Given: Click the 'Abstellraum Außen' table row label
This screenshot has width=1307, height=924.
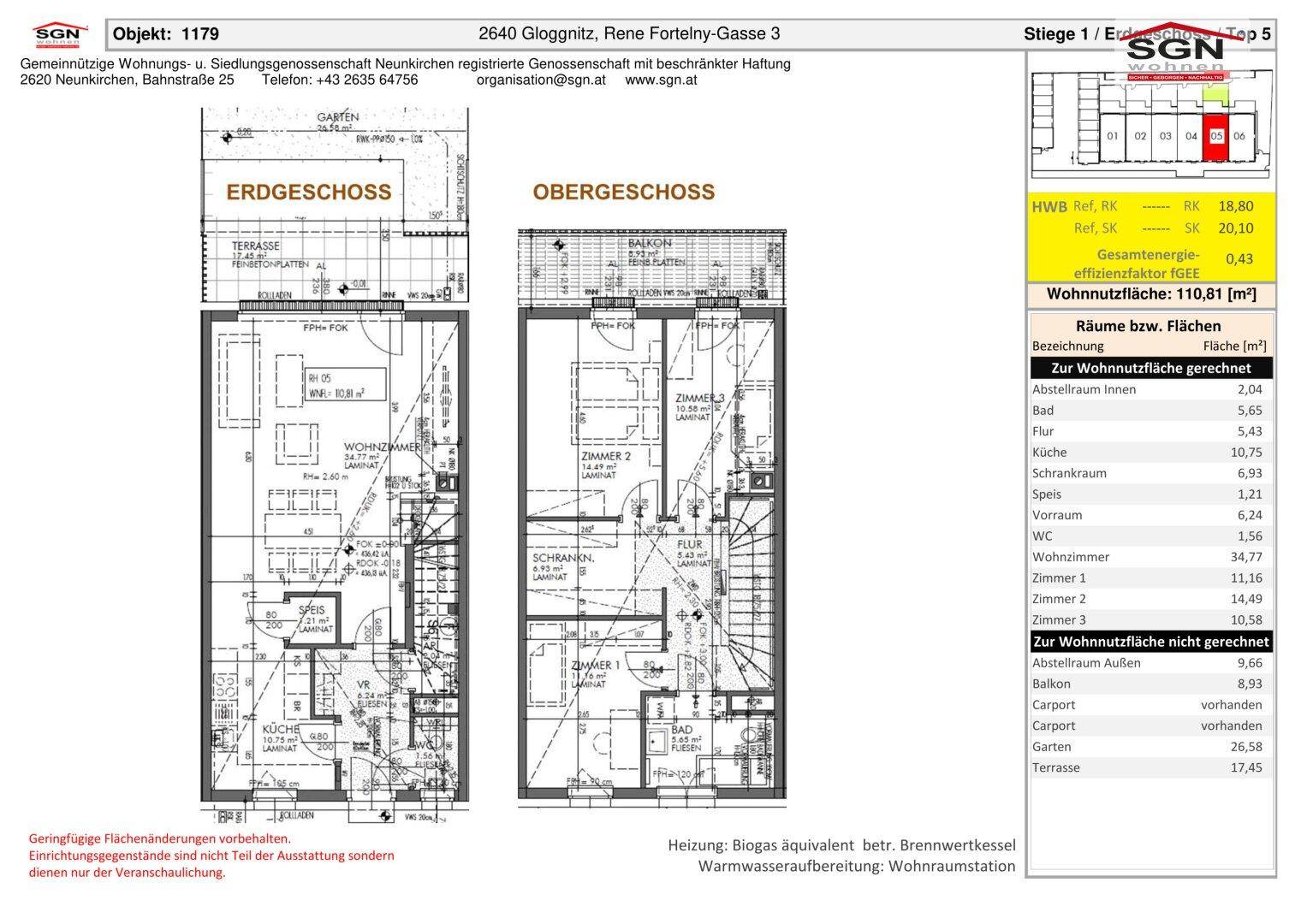Looking at the screenshot, I should click(1086, 663).
